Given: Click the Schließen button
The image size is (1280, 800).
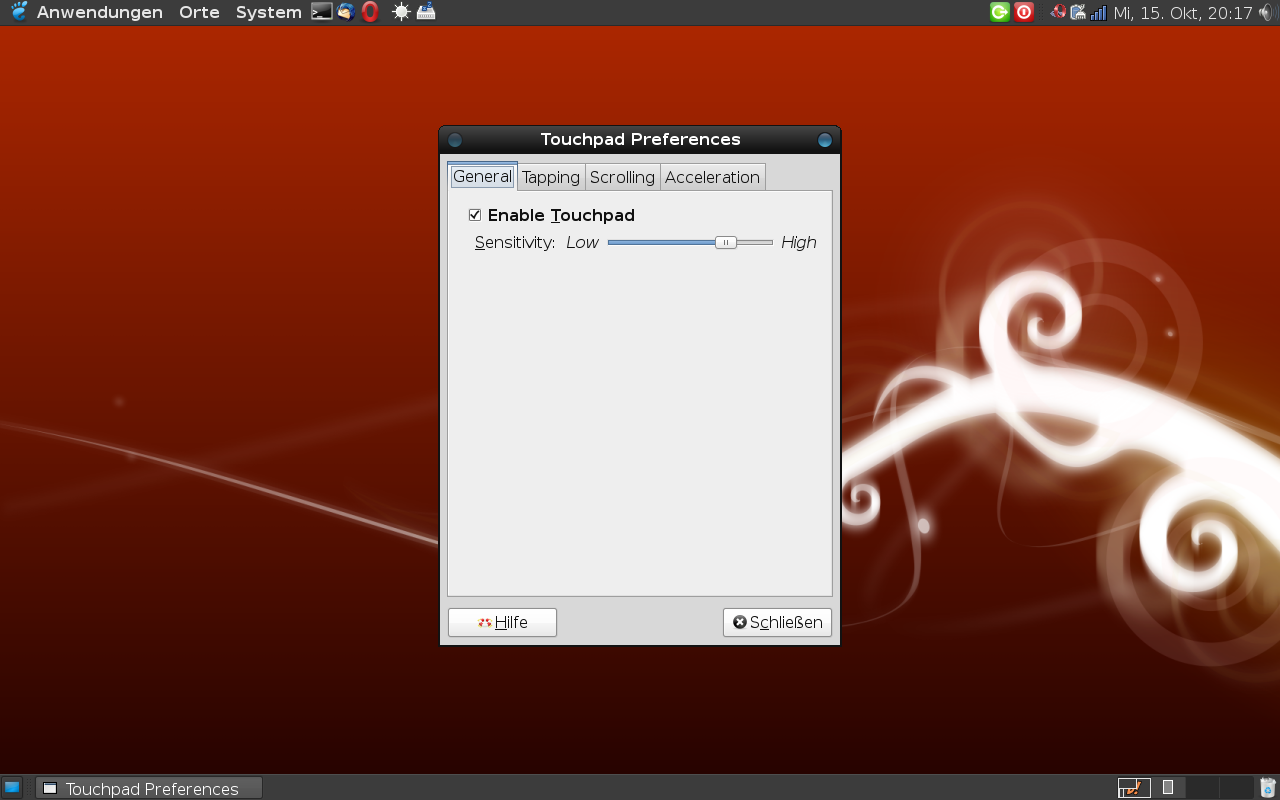Looking at the screenshot, I should [x=777, y=622].
